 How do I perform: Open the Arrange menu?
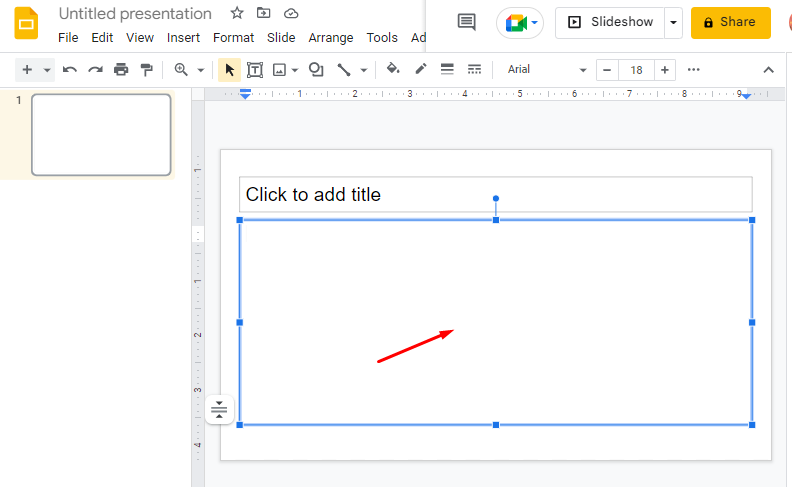(331, 38)
